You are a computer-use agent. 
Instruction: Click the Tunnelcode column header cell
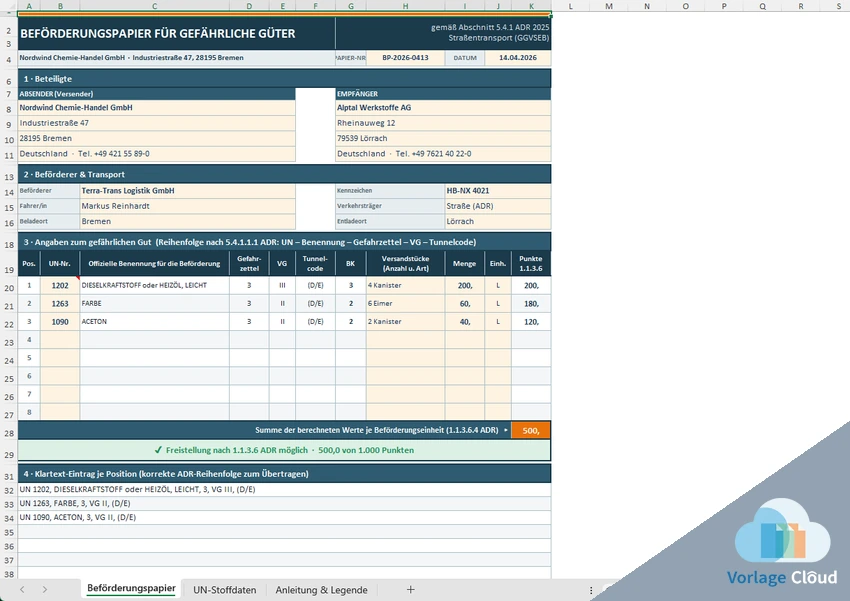click(315, 263)
